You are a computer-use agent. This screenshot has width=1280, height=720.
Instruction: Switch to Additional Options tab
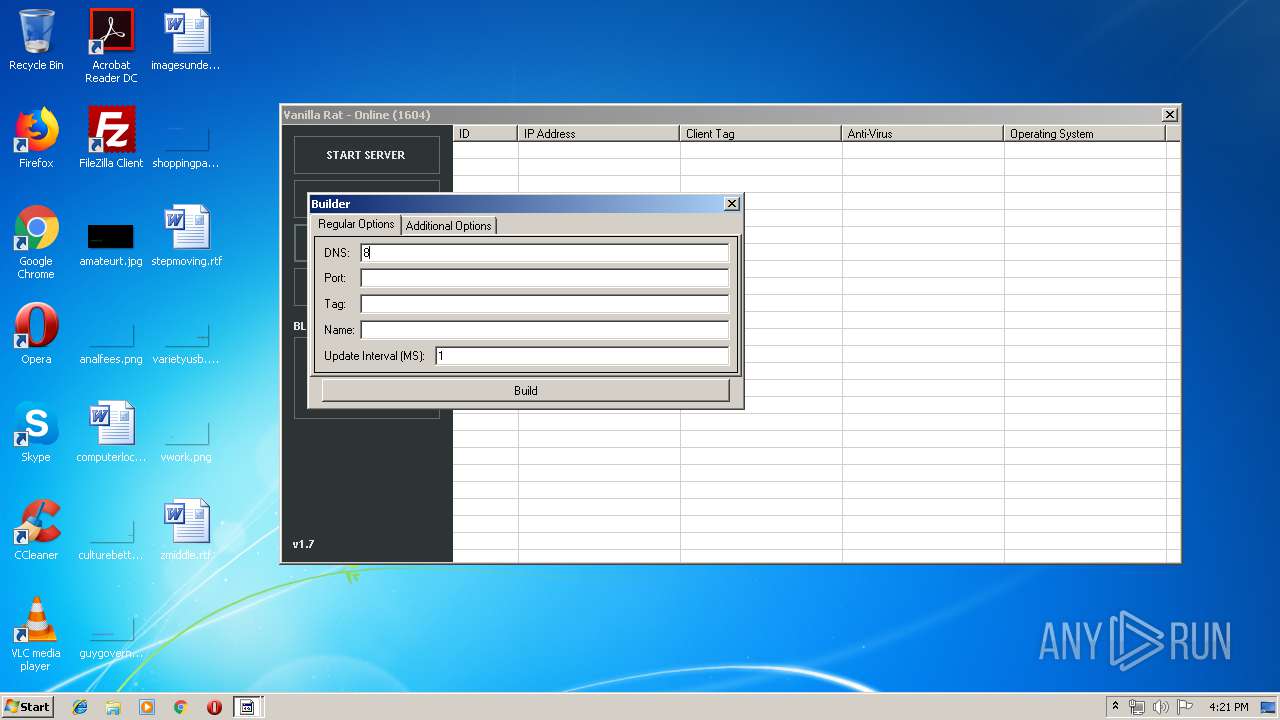(448, 226)
